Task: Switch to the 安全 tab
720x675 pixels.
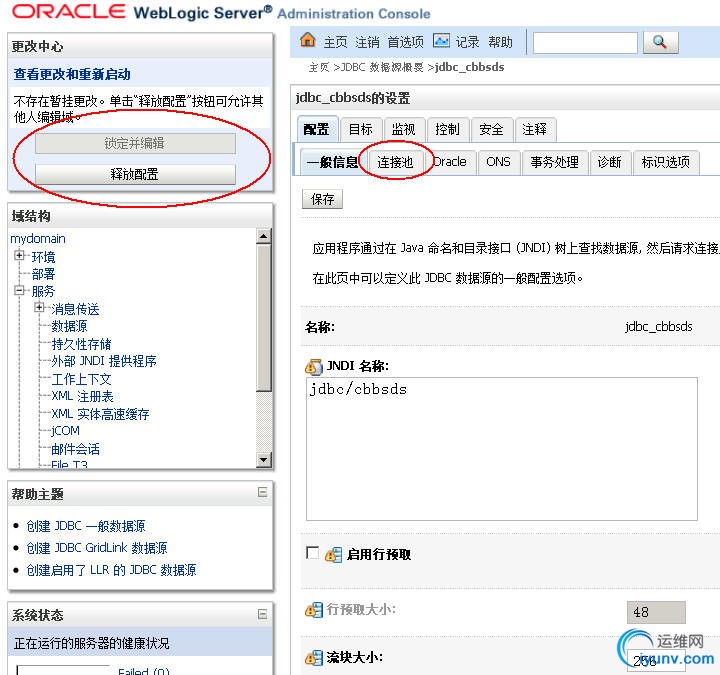Action: pyautogui.click(x=491, y=129)
